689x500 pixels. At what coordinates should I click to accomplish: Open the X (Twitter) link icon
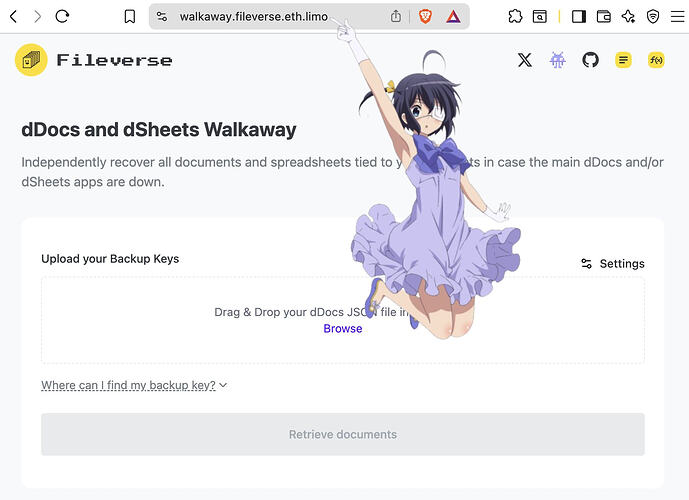tap(525, 60)
